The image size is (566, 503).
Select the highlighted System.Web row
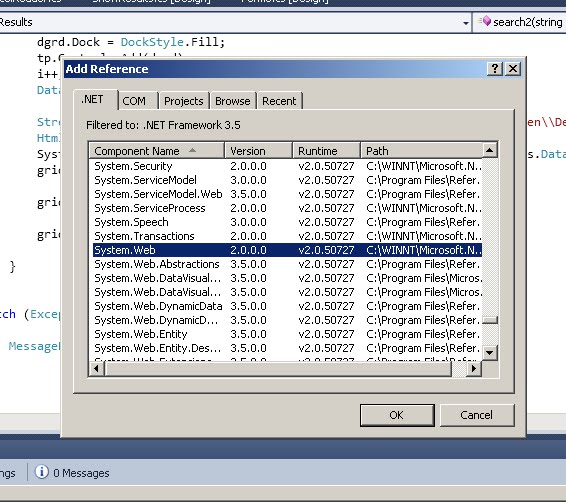click(x=287, y=250)
